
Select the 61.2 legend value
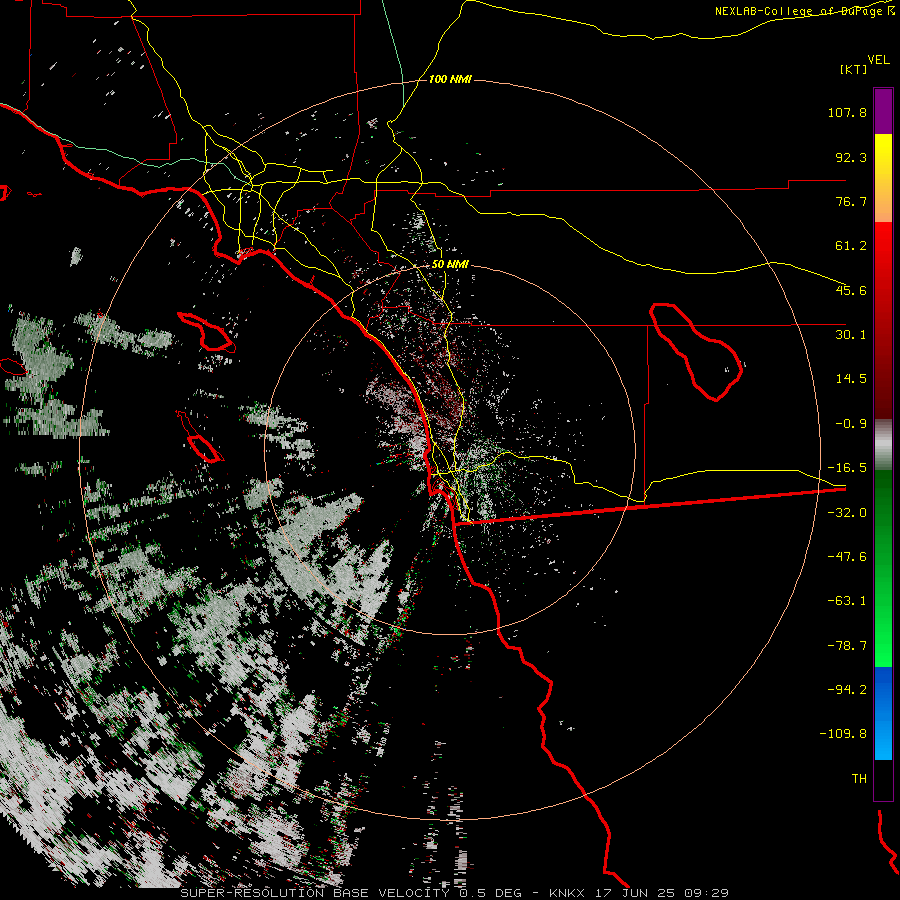tap(851, 246)
